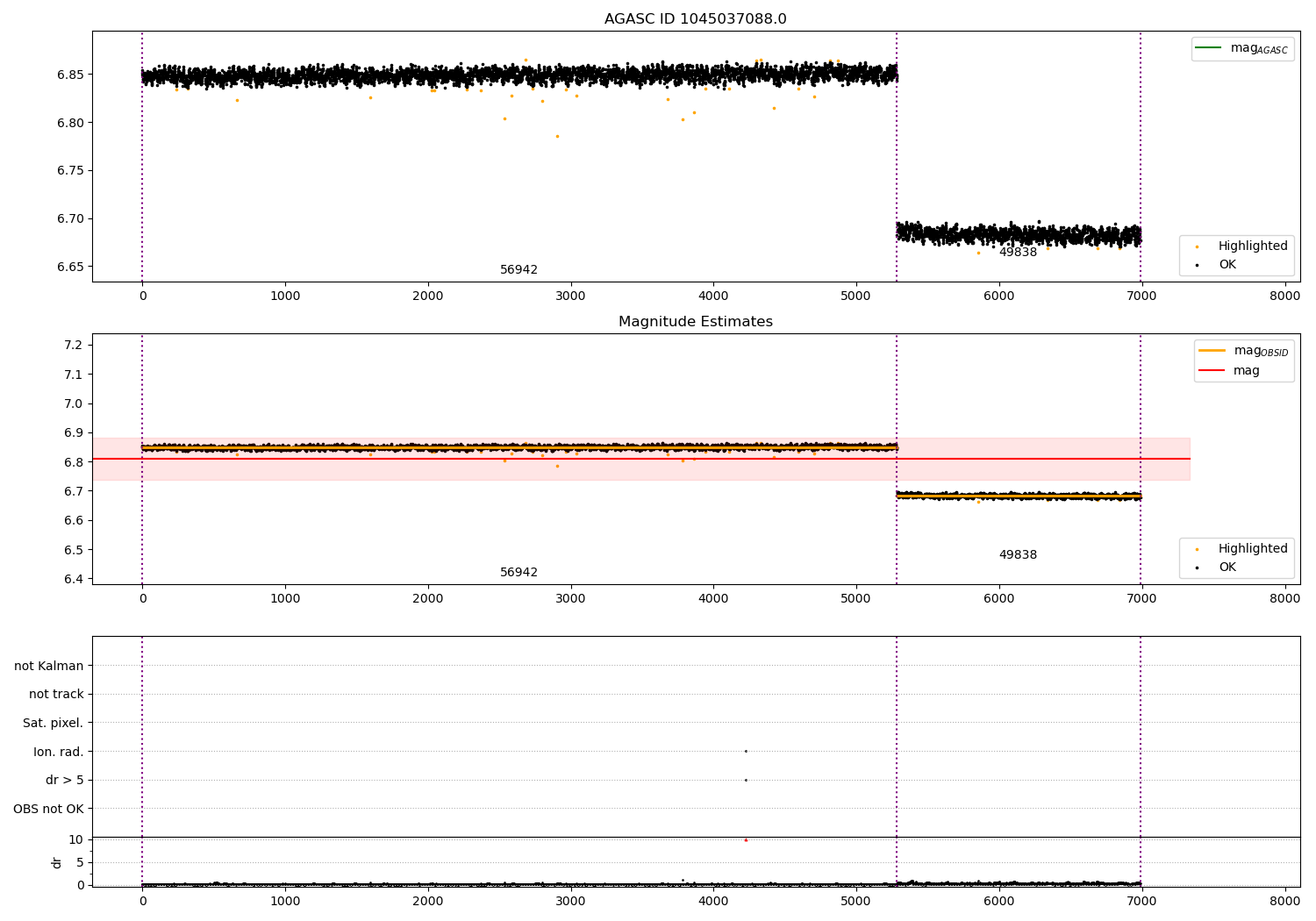This screenshot has height=921, width=1316.
Task: Click the "Ion. rad." row label
Action: click(x=59, y=752)
